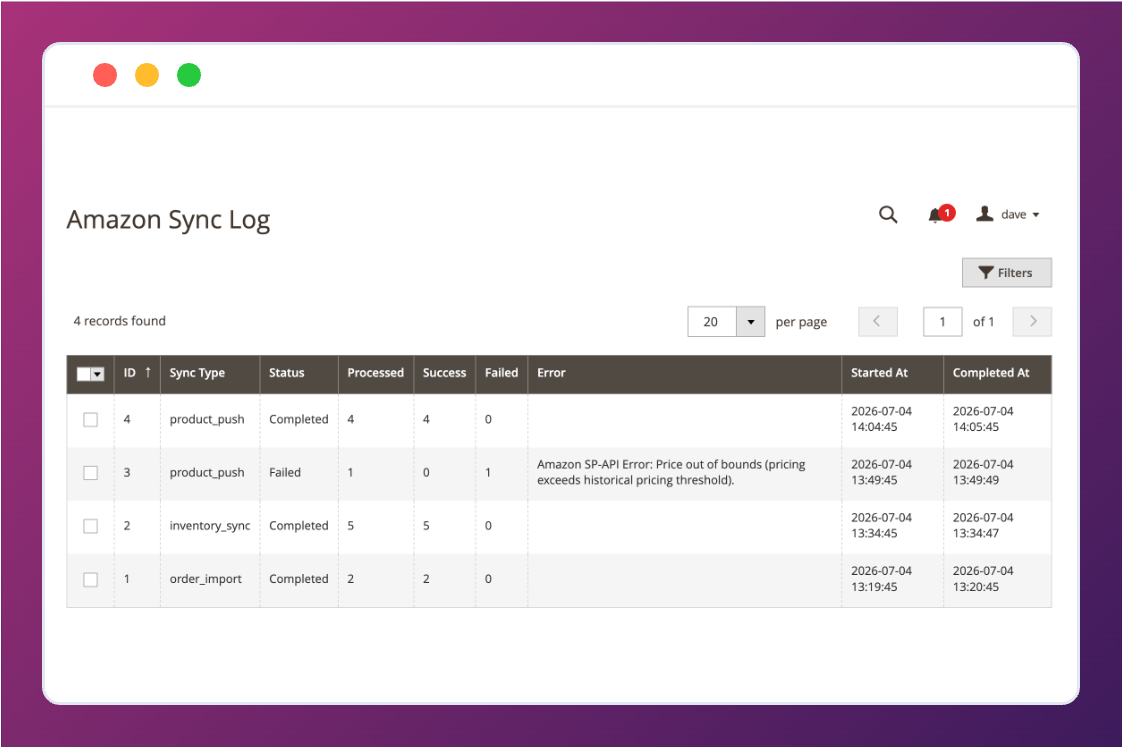Open the search magnifier icon
Screen dimensions: 1122x747
[x=888, y=215]
